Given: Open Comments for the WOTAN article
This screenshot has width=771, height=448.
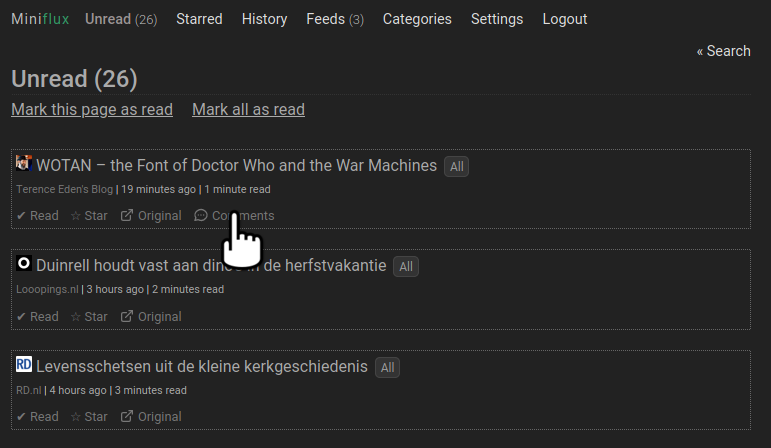Looking at the screenshot, I should click(x=234, y=216).
